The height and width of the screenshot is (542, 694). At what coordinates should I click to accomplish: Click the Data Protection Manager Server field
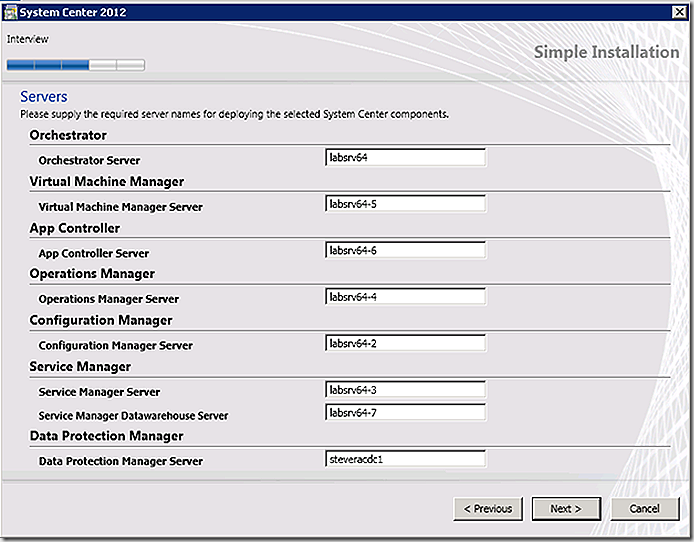click(405, 459)
